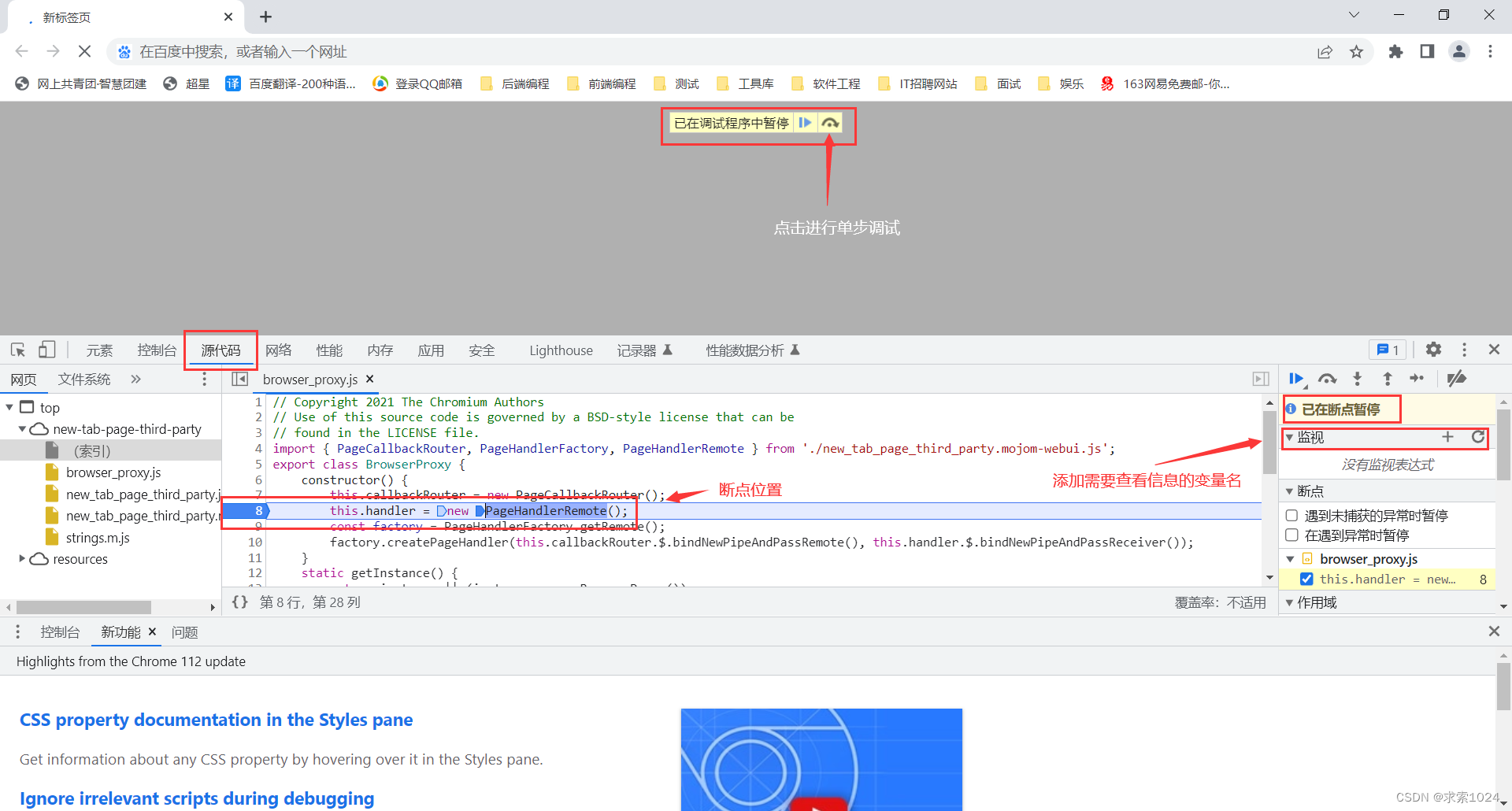Collapse the top frame tree node
The width and height of the screenshot is (1512, 811).
[9, 407]
